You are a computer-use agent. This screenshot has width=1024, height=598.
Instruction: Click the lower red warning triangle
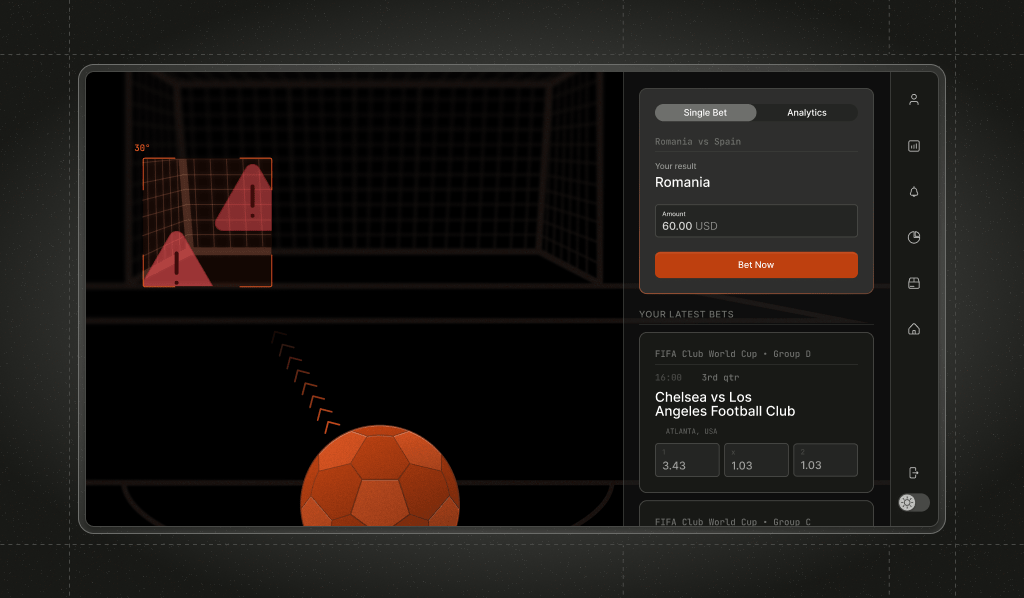176,262
